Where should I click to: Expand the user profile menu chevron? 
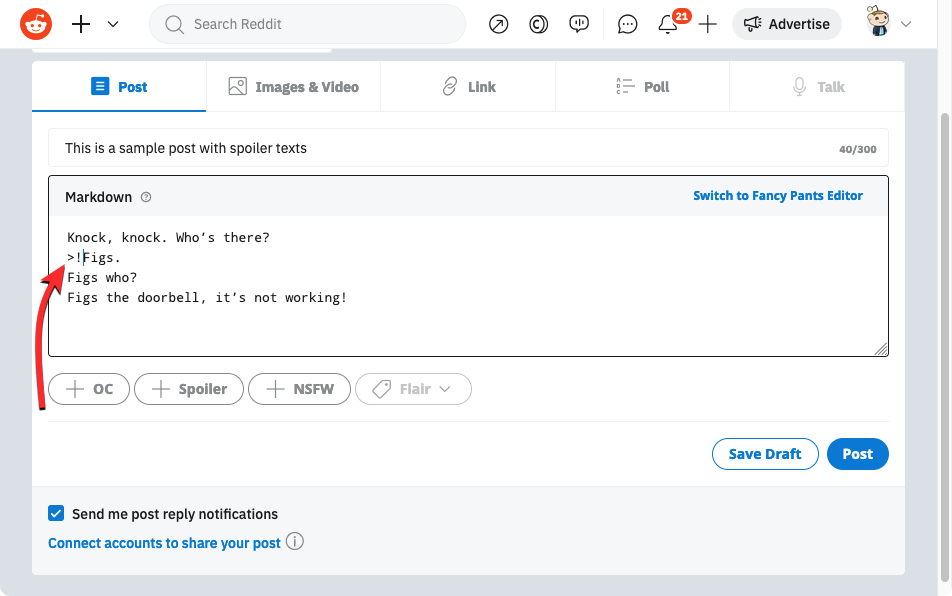906,24
